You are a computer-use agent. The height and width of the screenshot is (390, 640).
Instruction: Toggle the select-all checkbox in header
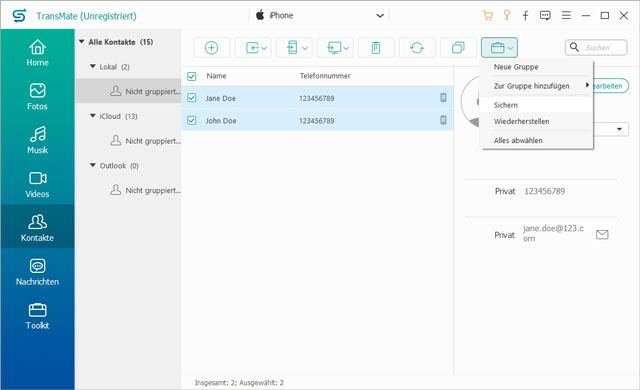(x=192, y=76)
